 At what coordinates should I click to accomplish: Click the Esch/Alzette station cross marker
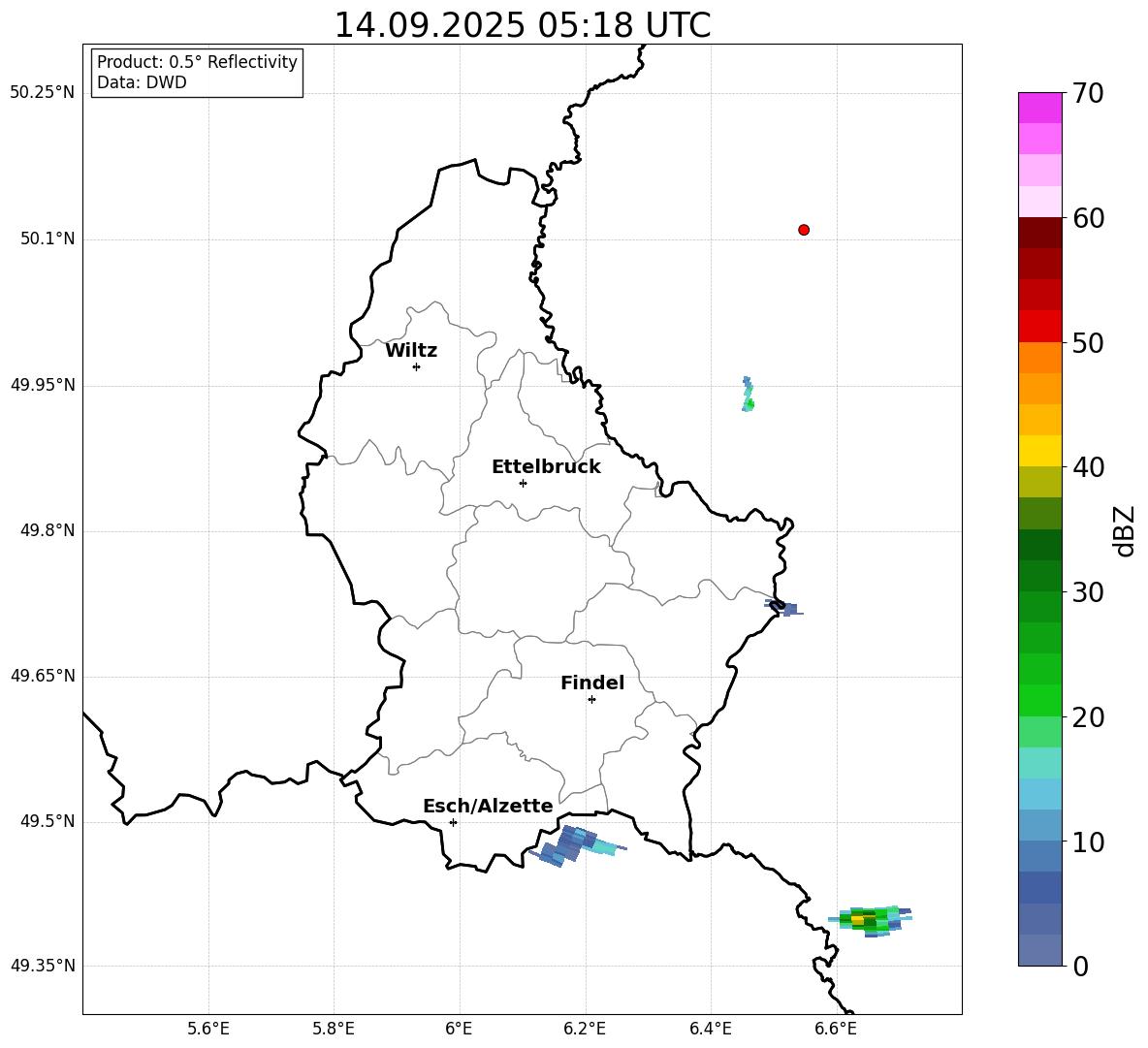tap(453, 822)
